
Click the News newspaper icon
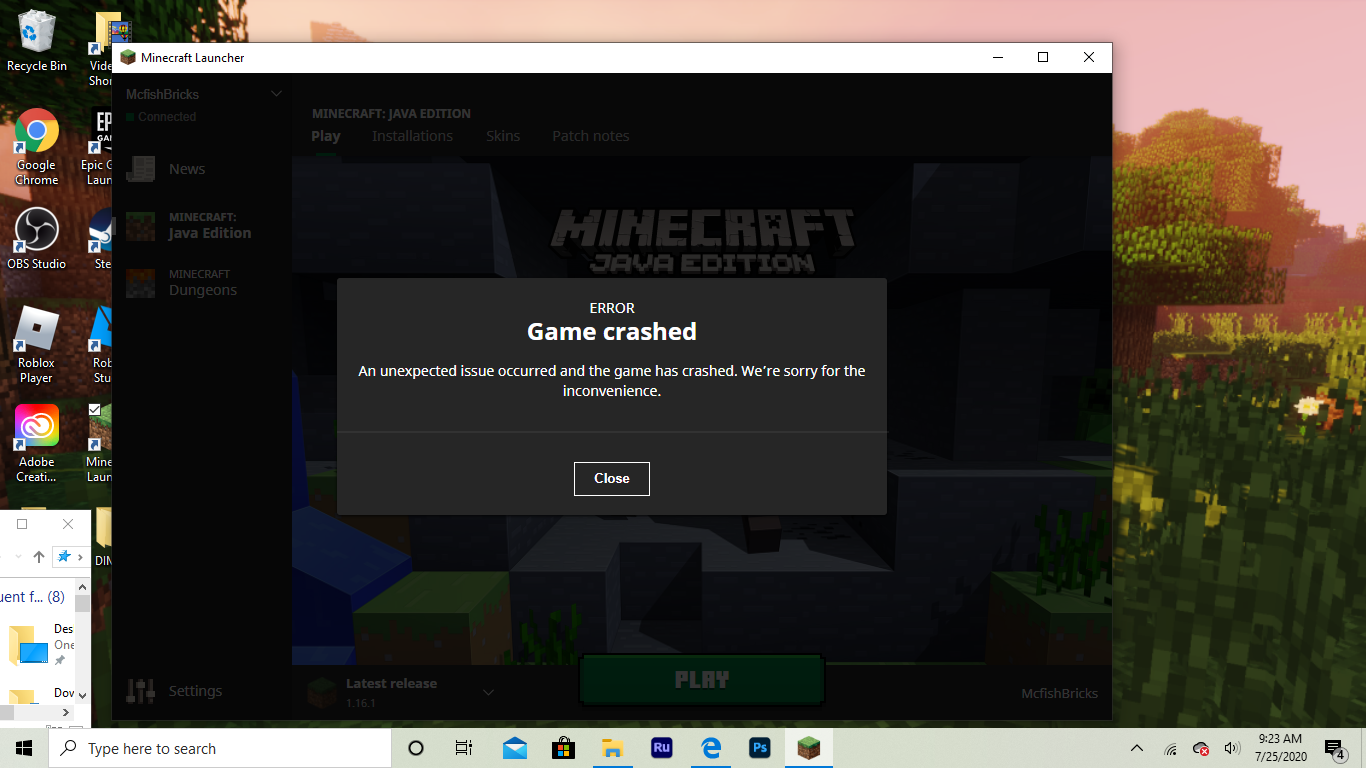[140, 169]
